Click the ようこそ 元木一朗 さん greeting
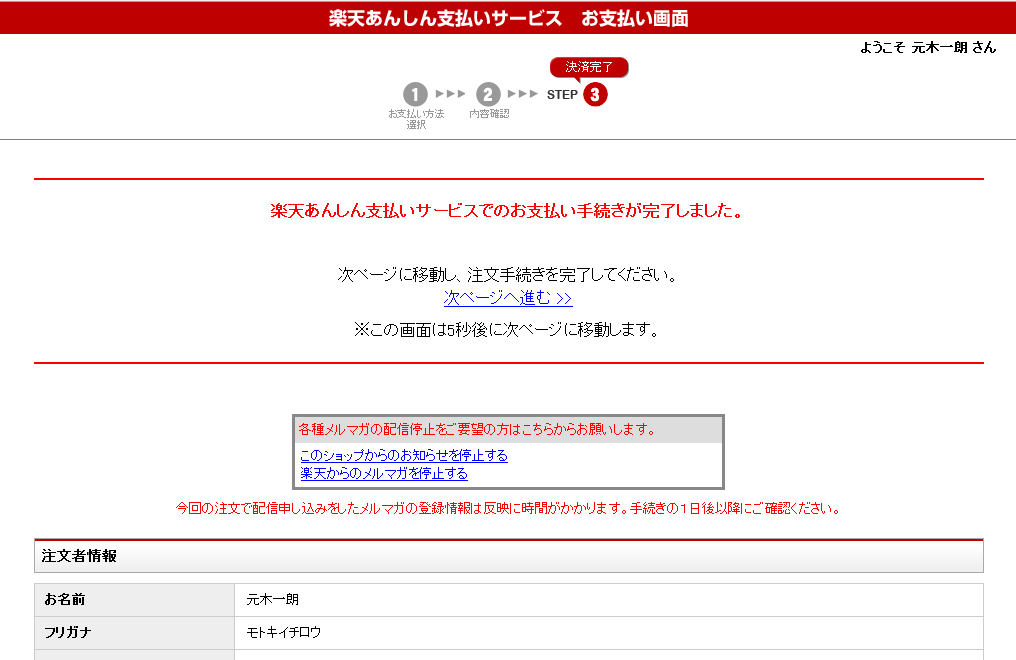 pos(928,47)
